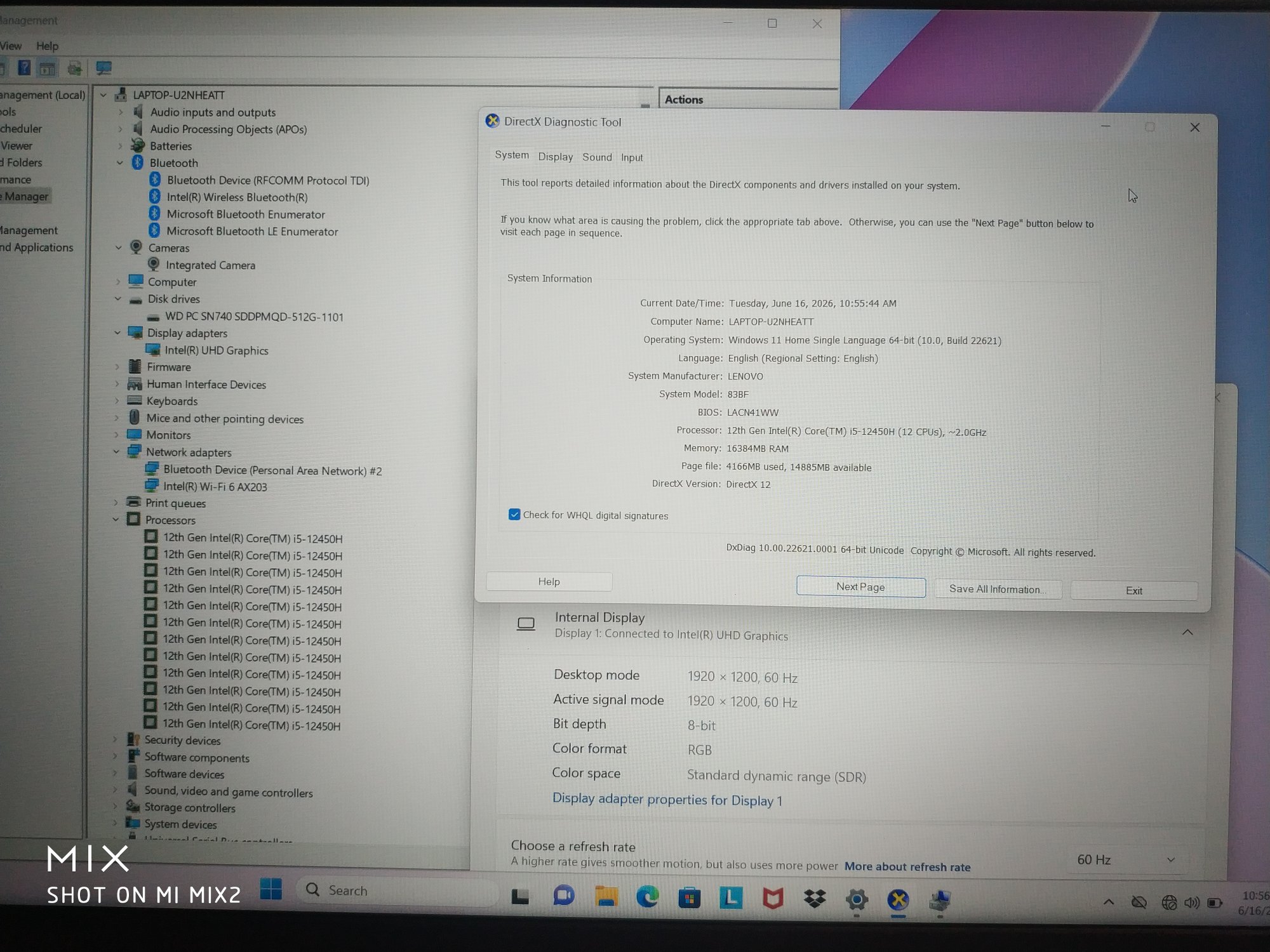Image resolution: width=1270 pixels, height=952 pixels.
Task: Open the Chat app on the taskbar
Action: coord(563,896)
